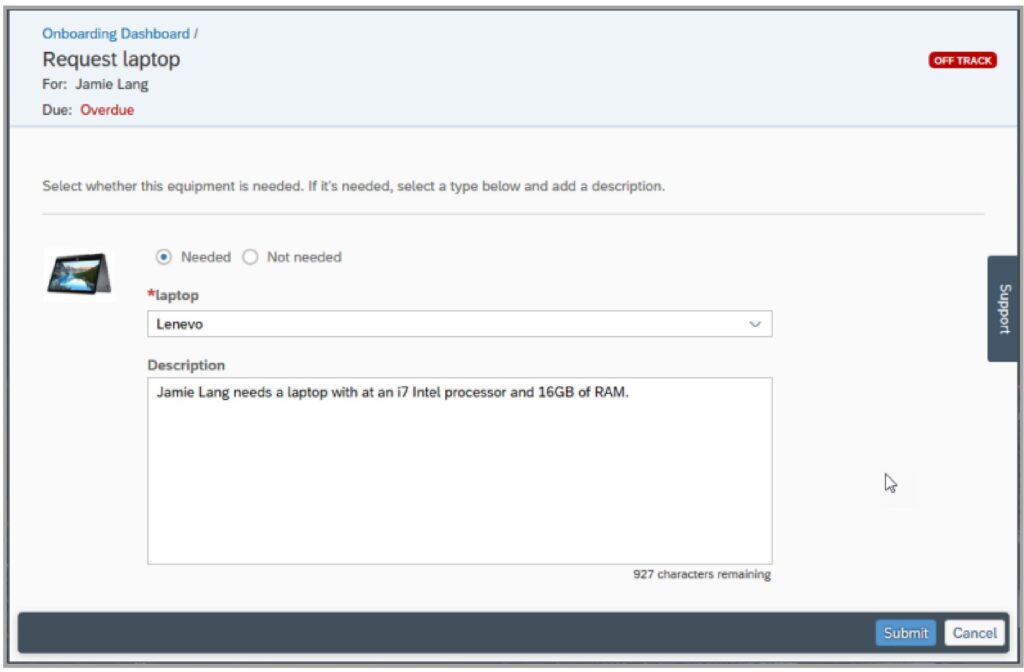Select the Not needed radio button

[250, 257]
